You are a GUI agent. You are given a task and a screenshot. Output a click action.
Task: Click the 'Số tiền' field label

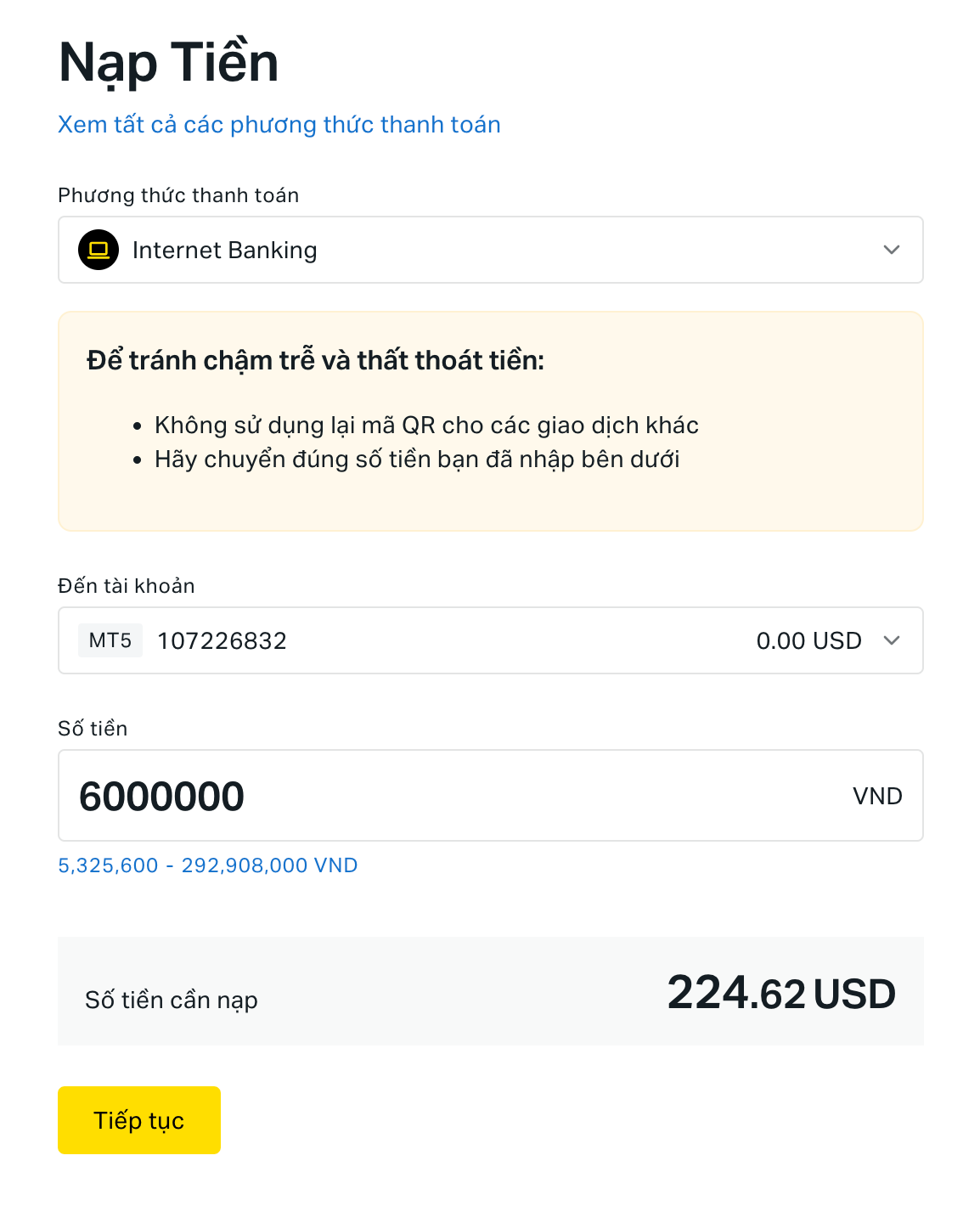(x=93, y=729)
